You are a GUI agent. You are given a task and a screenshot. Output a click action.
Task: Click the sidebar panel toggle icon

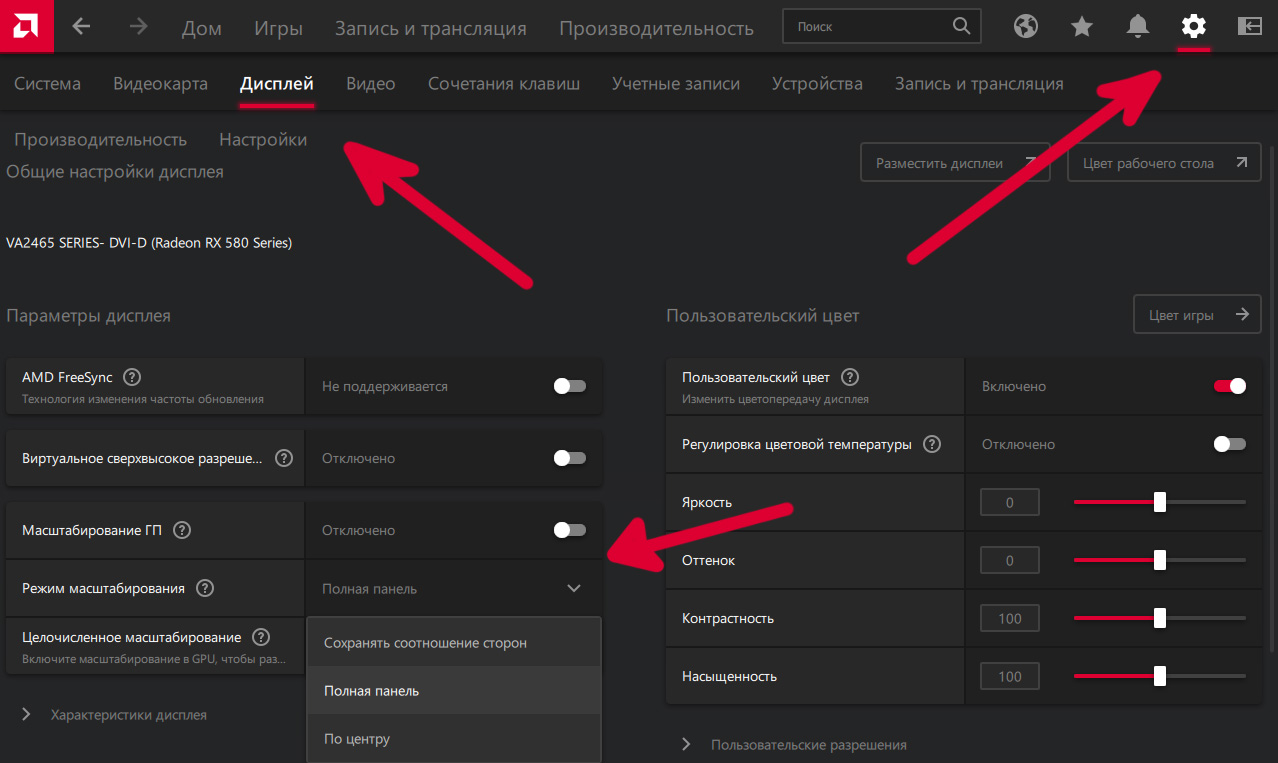click(x=1250, y=27)
